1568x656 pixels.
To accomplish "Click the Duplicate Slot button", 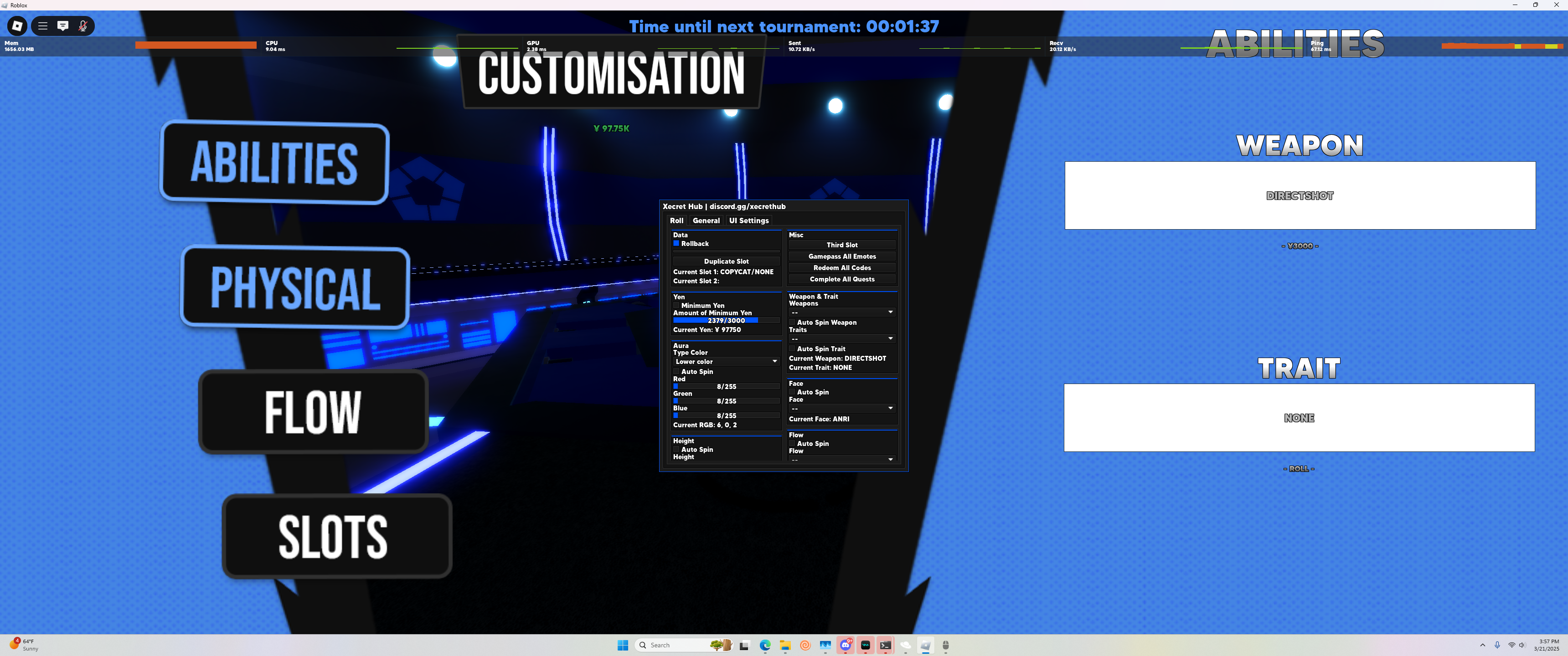I will [726, 261].
